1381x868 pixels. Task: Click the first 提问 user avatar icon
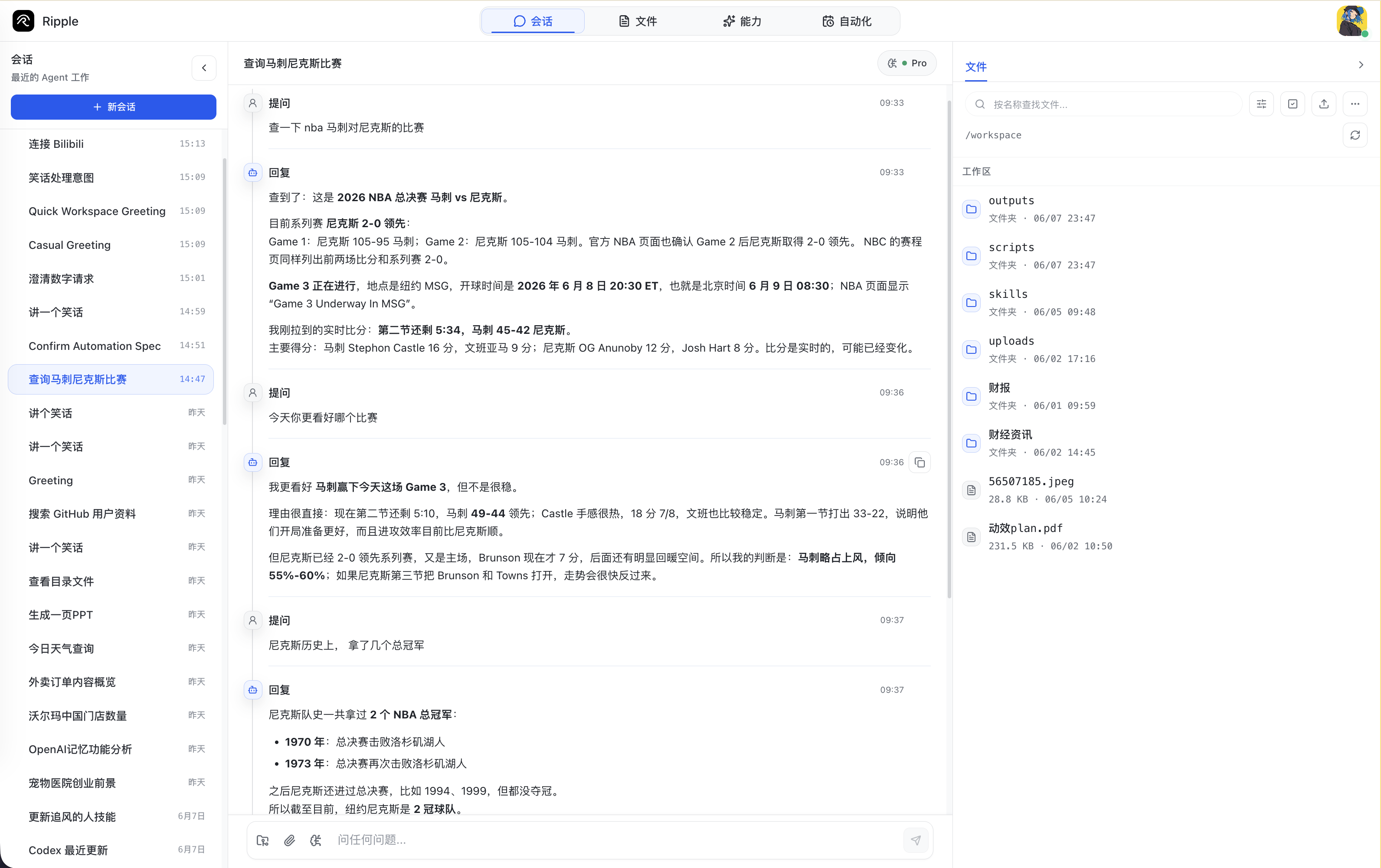click(x=252, y=103)
